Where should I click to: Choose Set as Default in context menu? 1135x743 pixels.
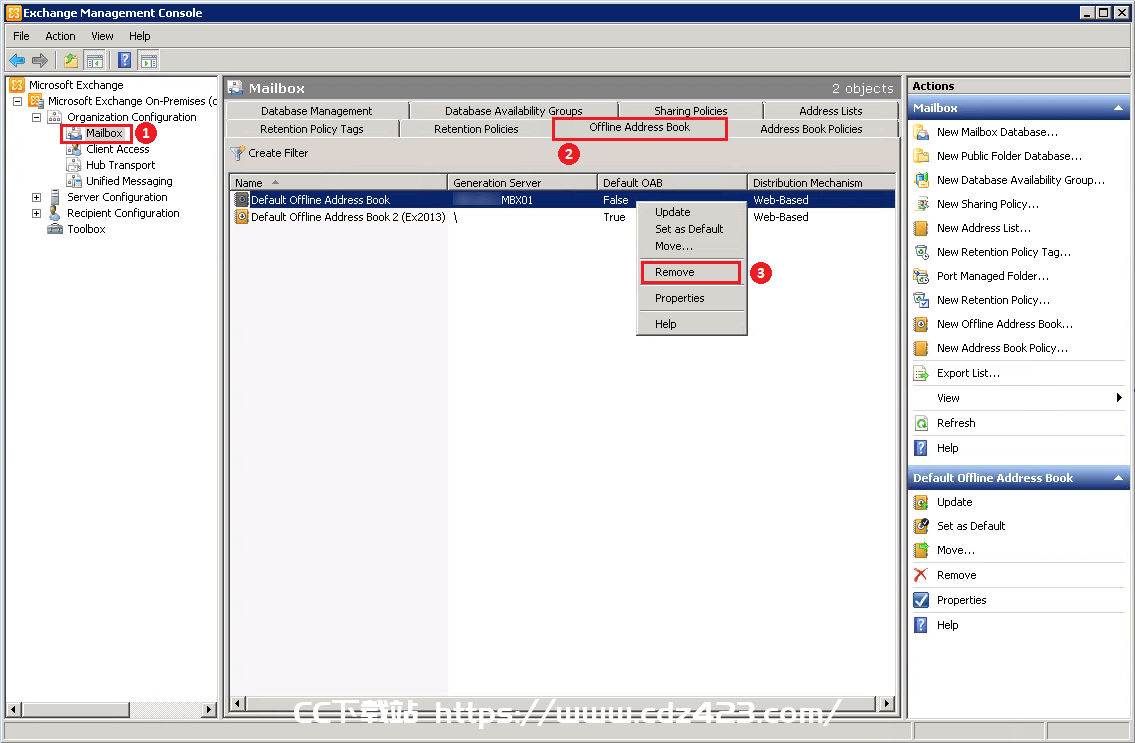tap(691, 229)
